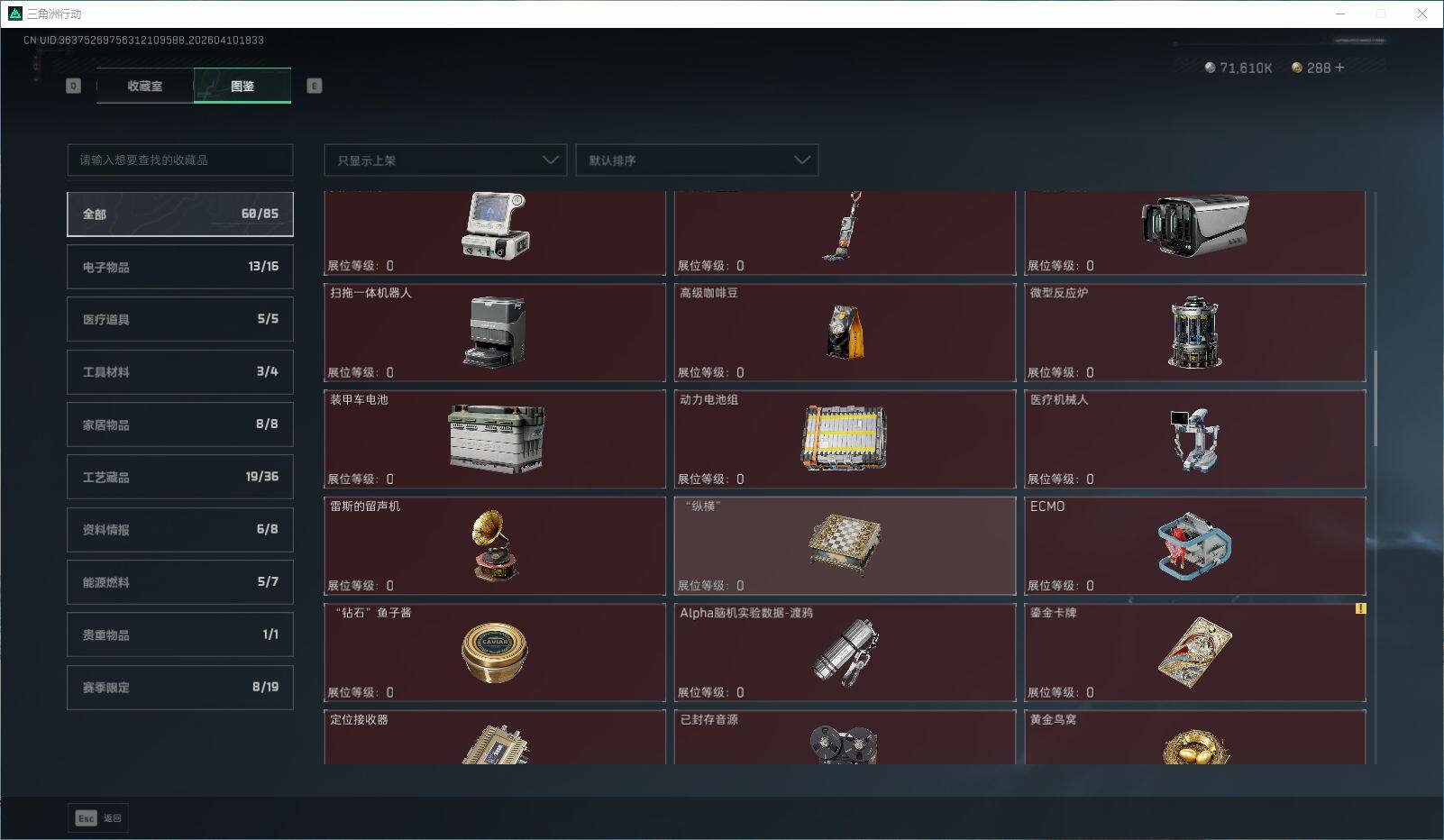Click the collectible search input field
The width and height of the screenshot is (1444, 840).
pyautogui.click(x=180, y=160)
